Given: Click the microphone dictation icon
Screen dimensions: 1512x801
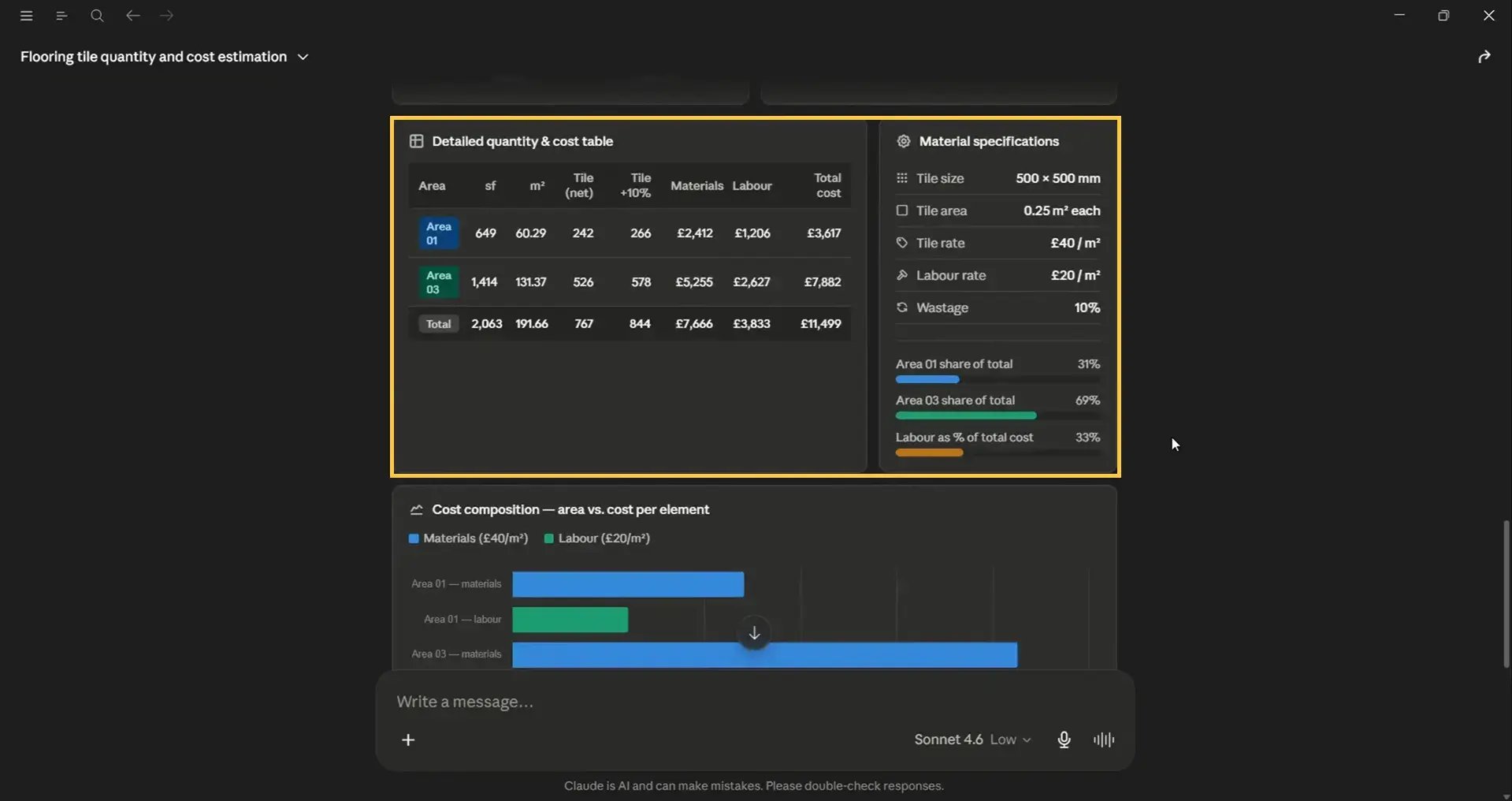Looking at the screenshot, I should point(1064,740).
